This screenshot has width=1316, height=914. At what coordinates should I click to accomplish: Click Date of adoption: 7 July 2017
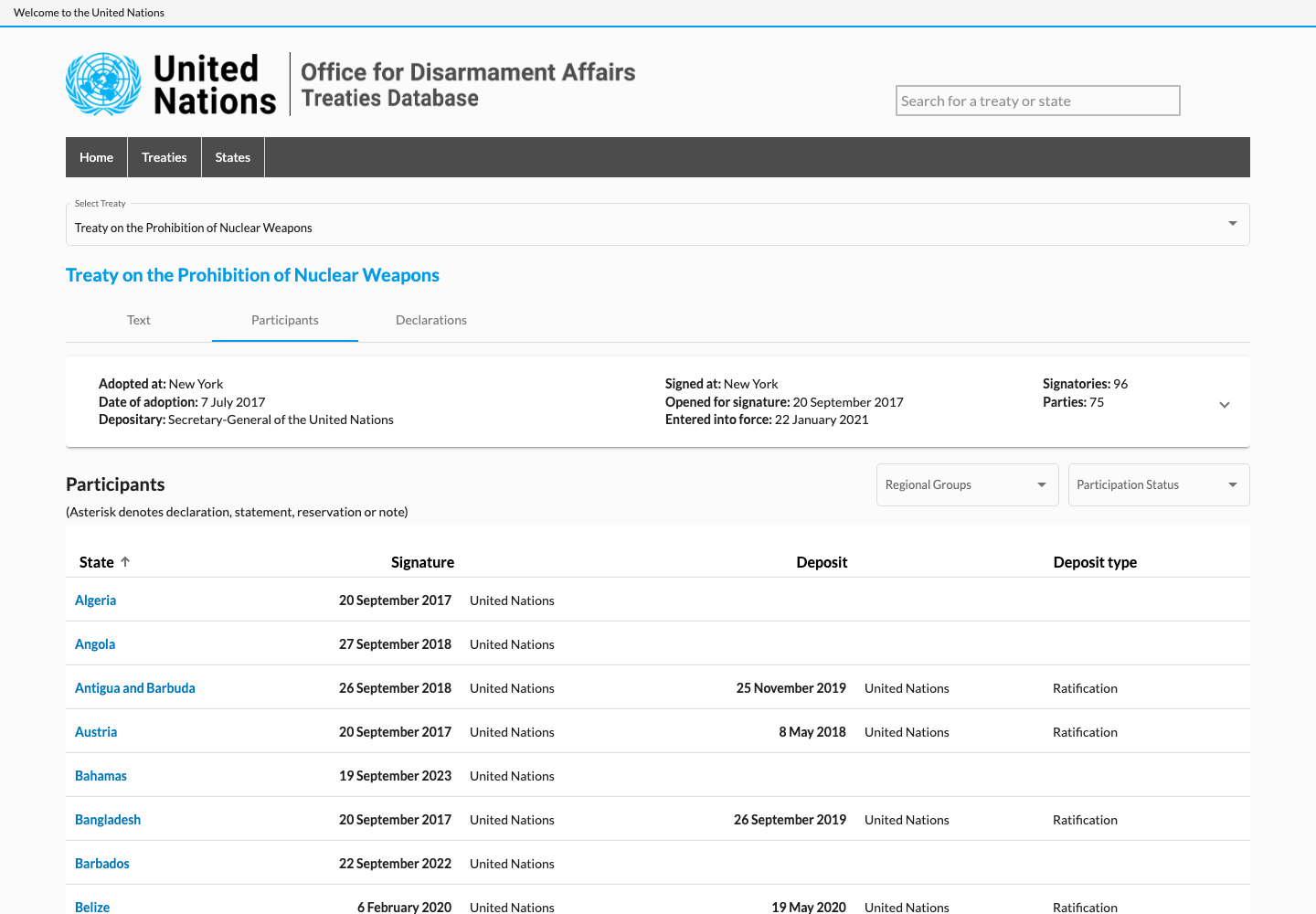click(182, 402)
